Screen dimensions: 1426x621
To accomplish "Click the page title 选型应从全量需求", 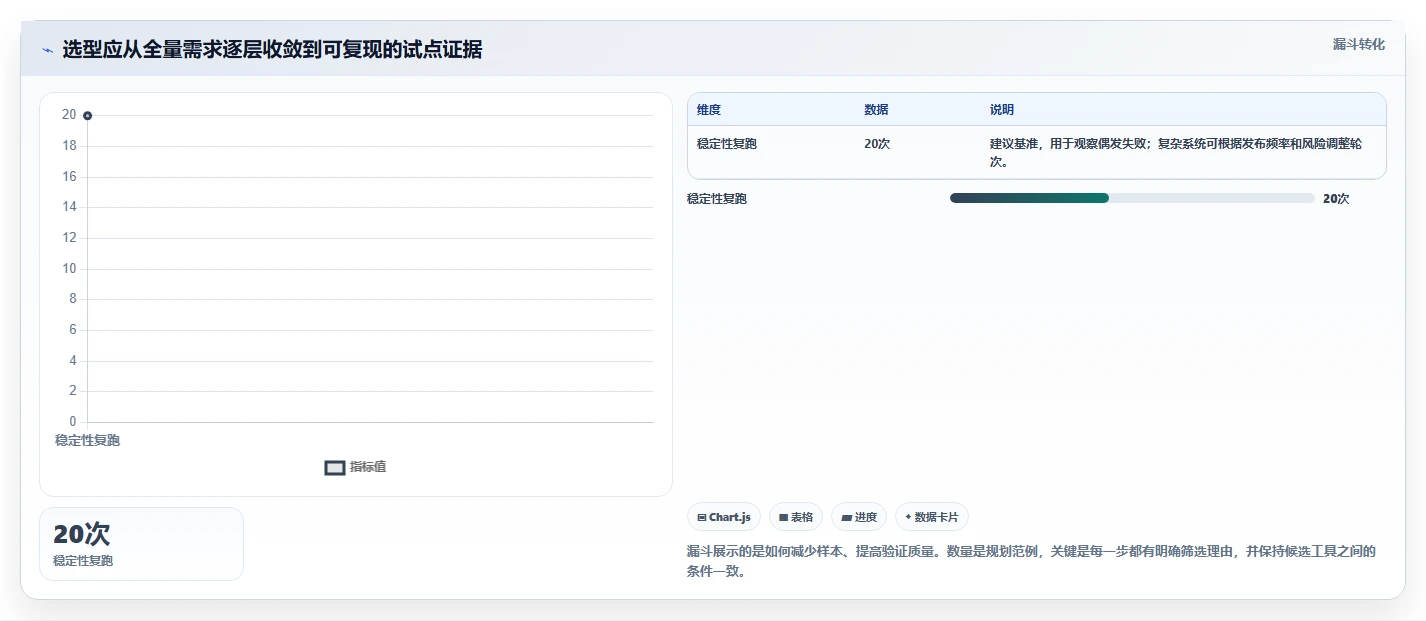I will [x=272, y=50].
